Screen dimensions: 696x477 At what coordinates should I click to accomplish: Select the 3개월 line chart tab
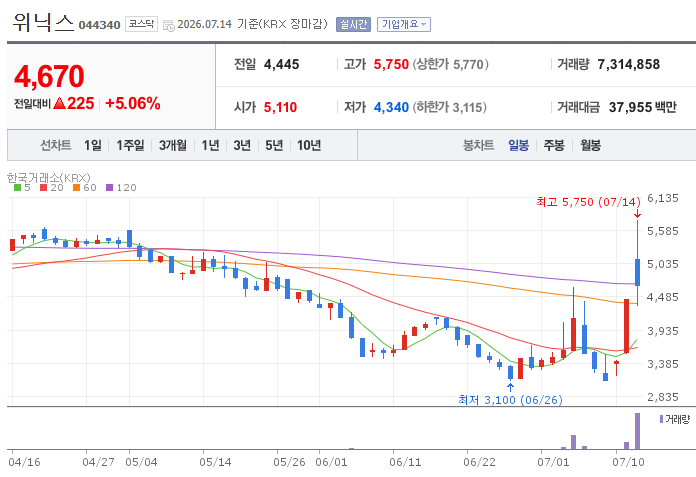(x=173, y=145)
